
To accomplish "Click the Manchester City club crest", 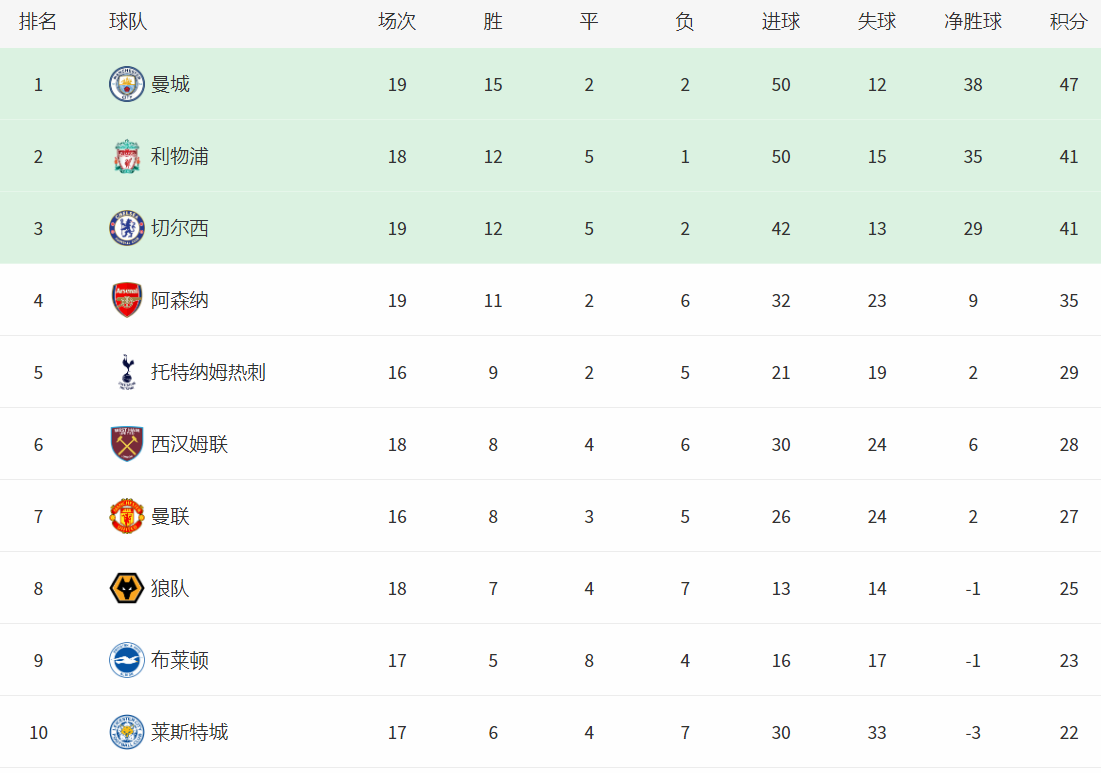I will tap(126, 84).
